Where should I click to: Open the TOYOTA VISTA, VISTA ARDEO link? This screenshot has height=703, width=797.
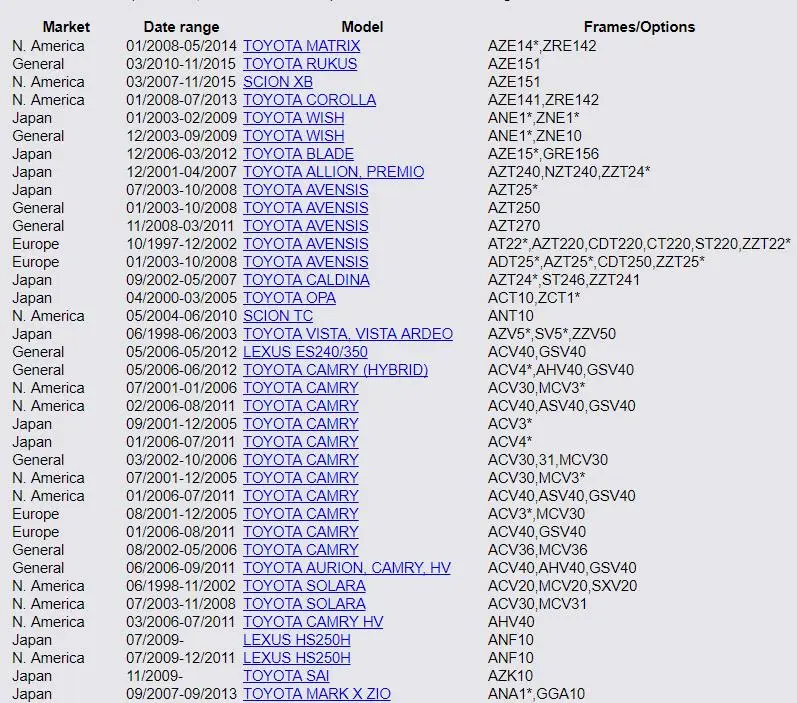(348, 334)
